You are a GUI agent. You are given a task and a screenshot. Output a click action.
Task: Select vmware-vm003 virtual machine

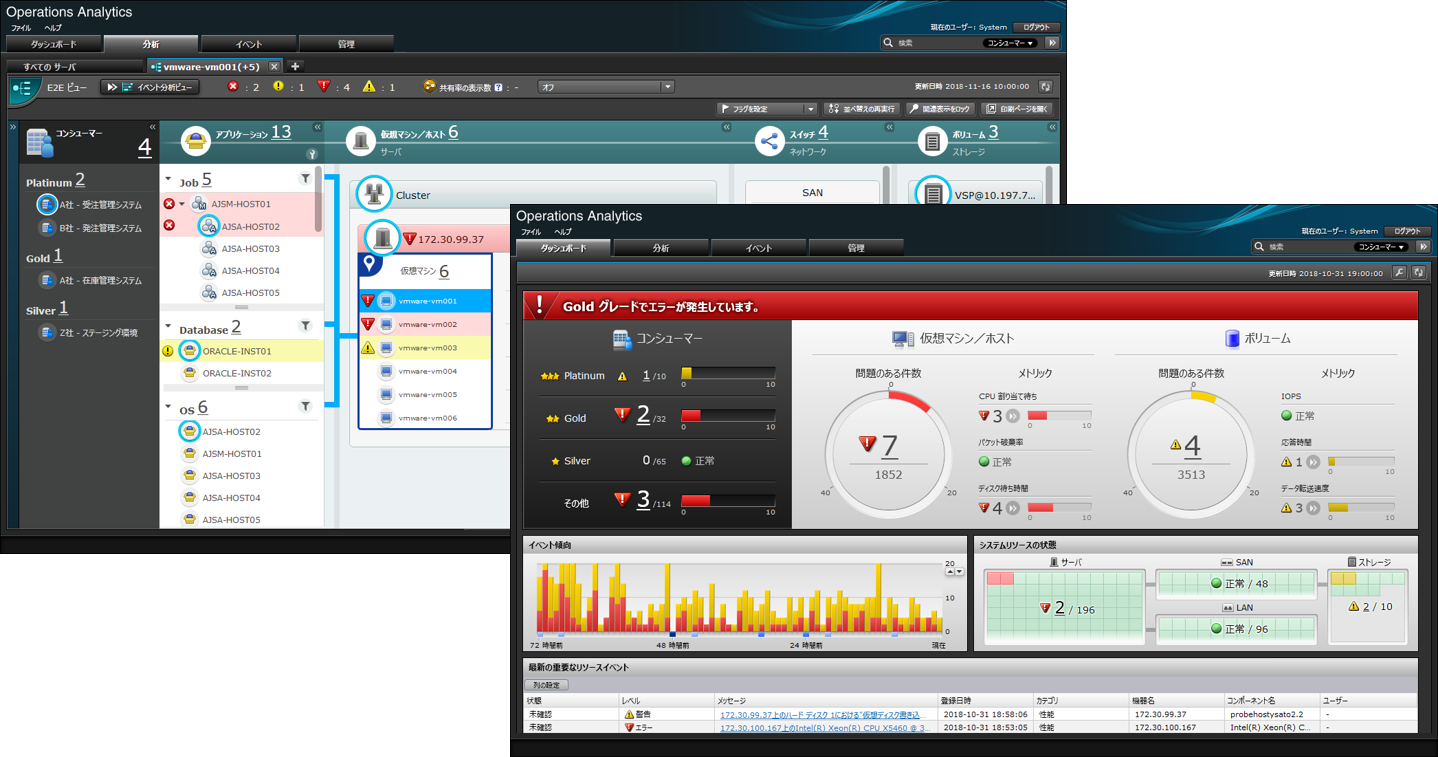[425, 347]
